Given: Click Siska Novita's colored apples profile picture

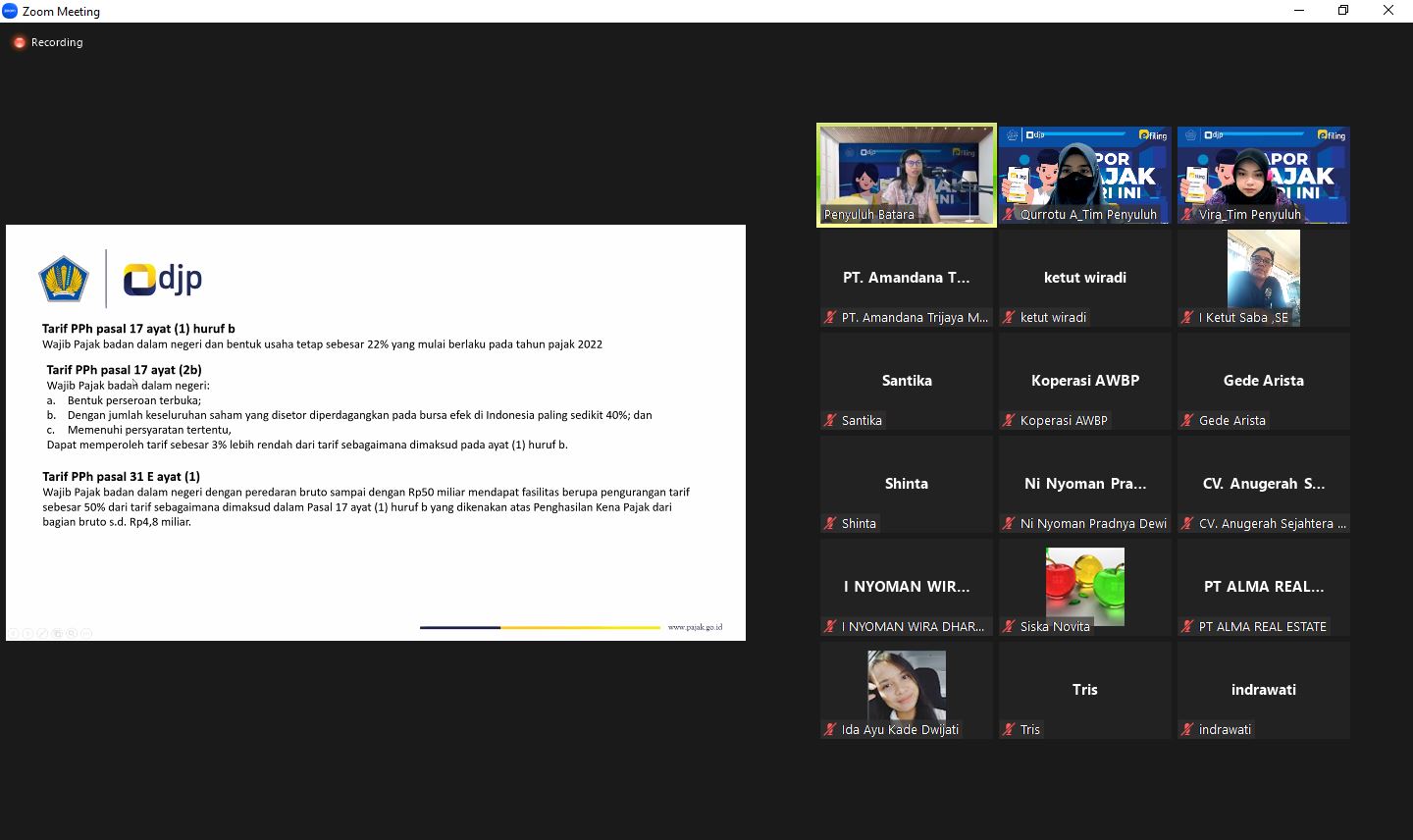Looking at the screenshot, I should click(1084, 585).
